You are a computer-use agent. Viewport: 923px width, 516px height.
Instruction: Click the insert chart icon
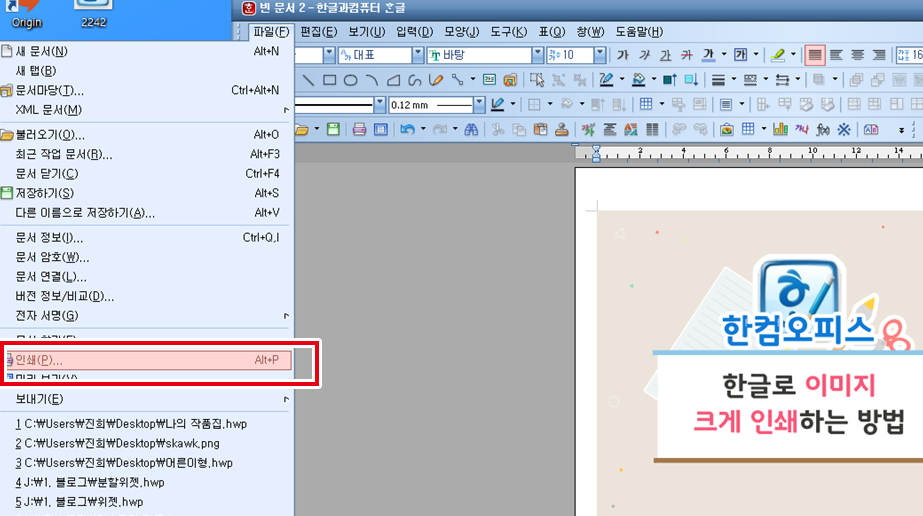[781, 129]
